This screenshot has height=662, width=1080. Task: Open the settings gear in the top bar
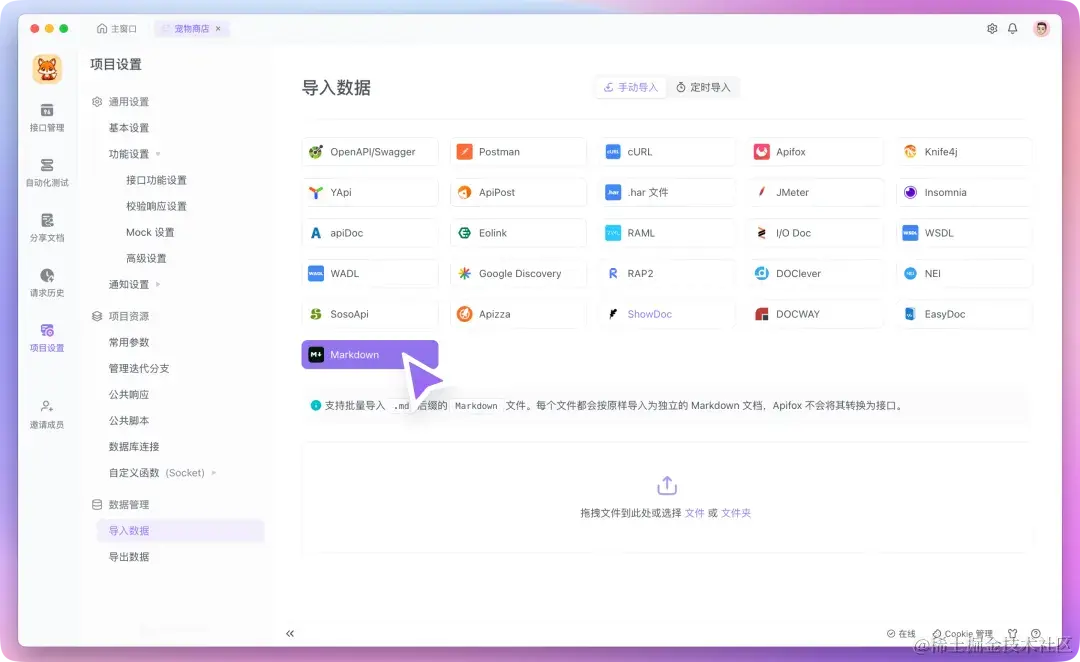click(x=991, y=28)
